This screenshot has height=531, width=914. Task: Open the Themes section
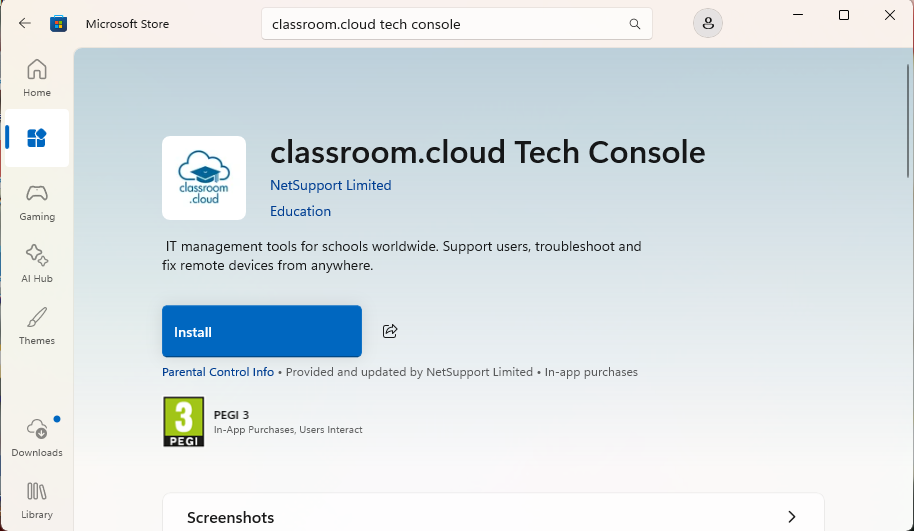(x=37, y=326)
